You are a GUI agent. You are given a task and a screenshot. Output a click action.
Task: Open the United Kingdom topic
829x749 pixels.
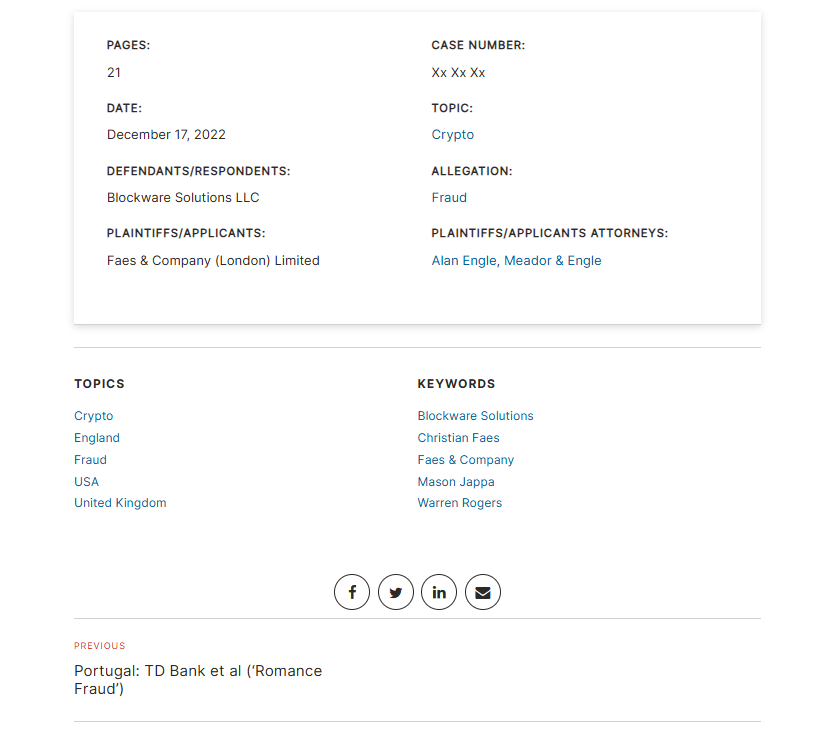tap(120, 503)
